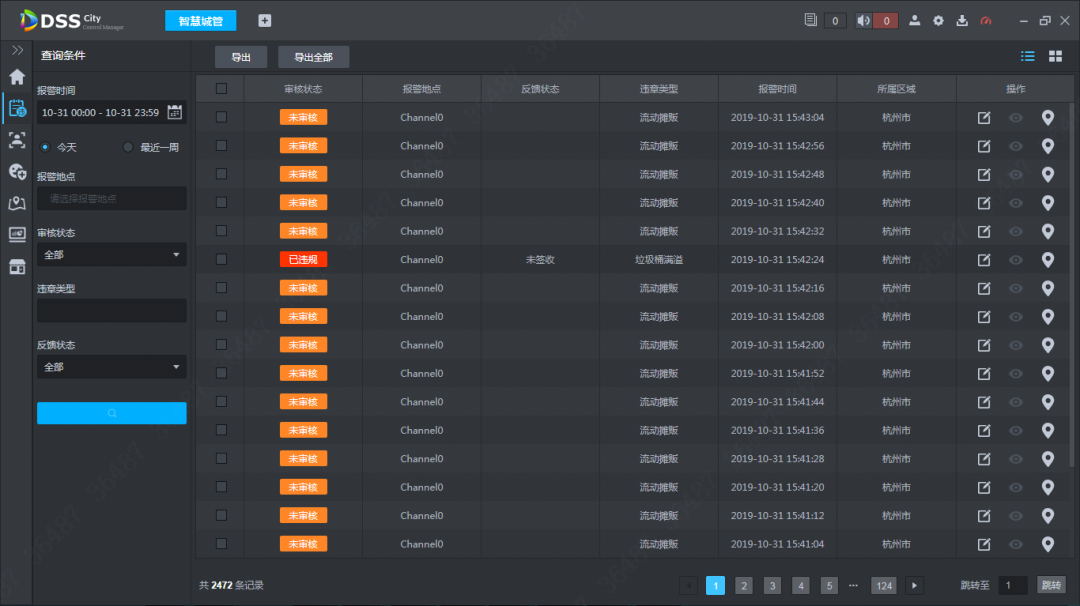Go to page 3
This screenshot has height=606, width=1080.
point(772,585)
